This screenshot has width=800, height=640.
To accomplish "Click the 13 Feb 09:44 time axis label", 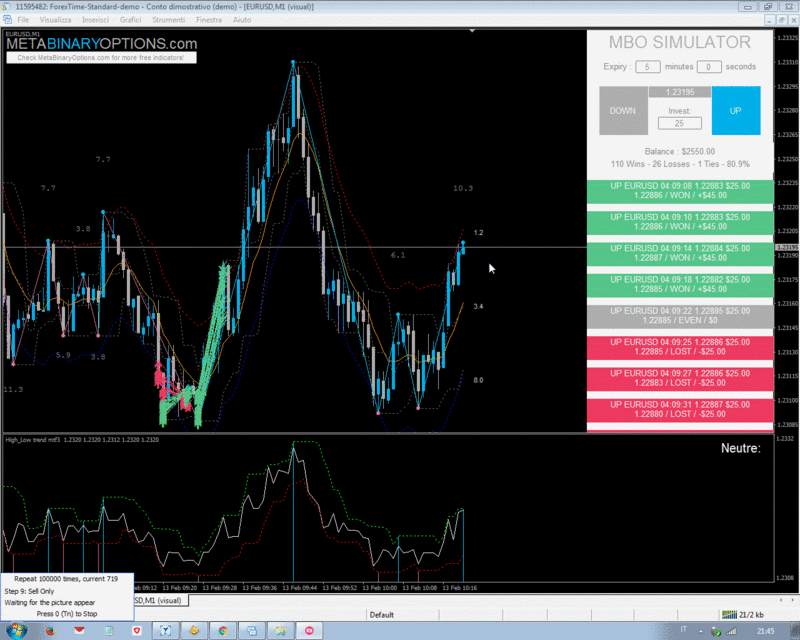I will pos(299,588).
